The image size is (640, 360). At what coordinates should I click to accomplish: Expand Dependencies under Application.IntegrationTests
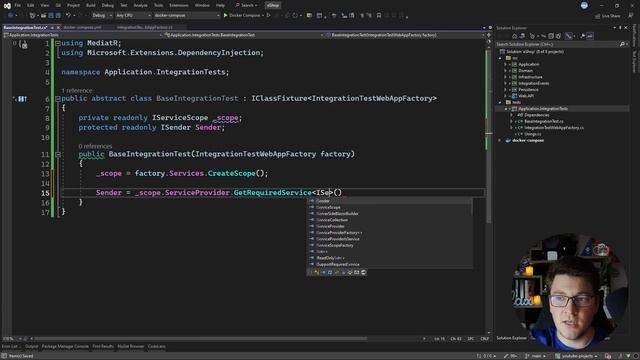(511, 115)
